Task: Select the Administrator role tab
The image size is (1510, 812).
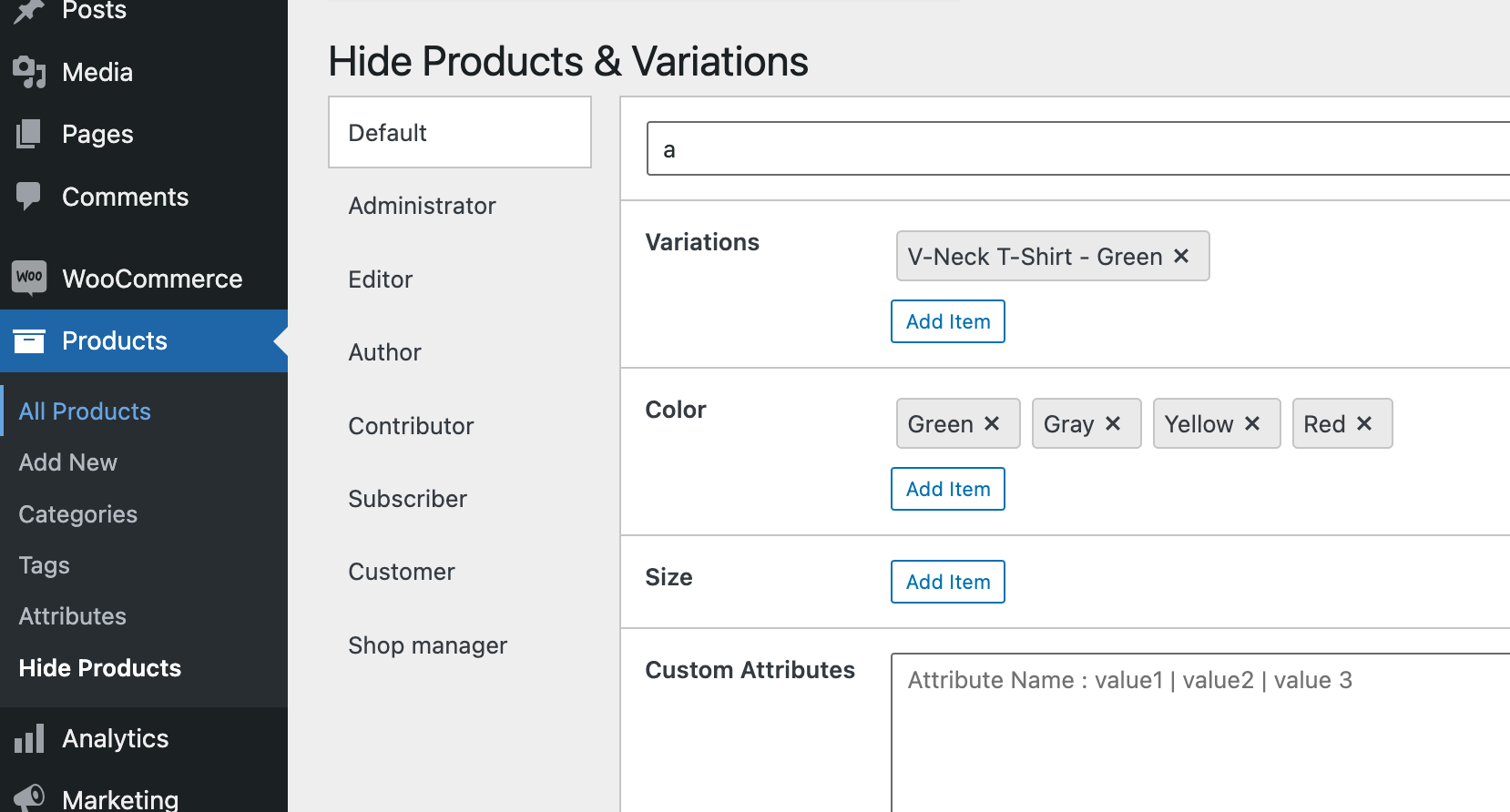Action: tap(422, 206)
